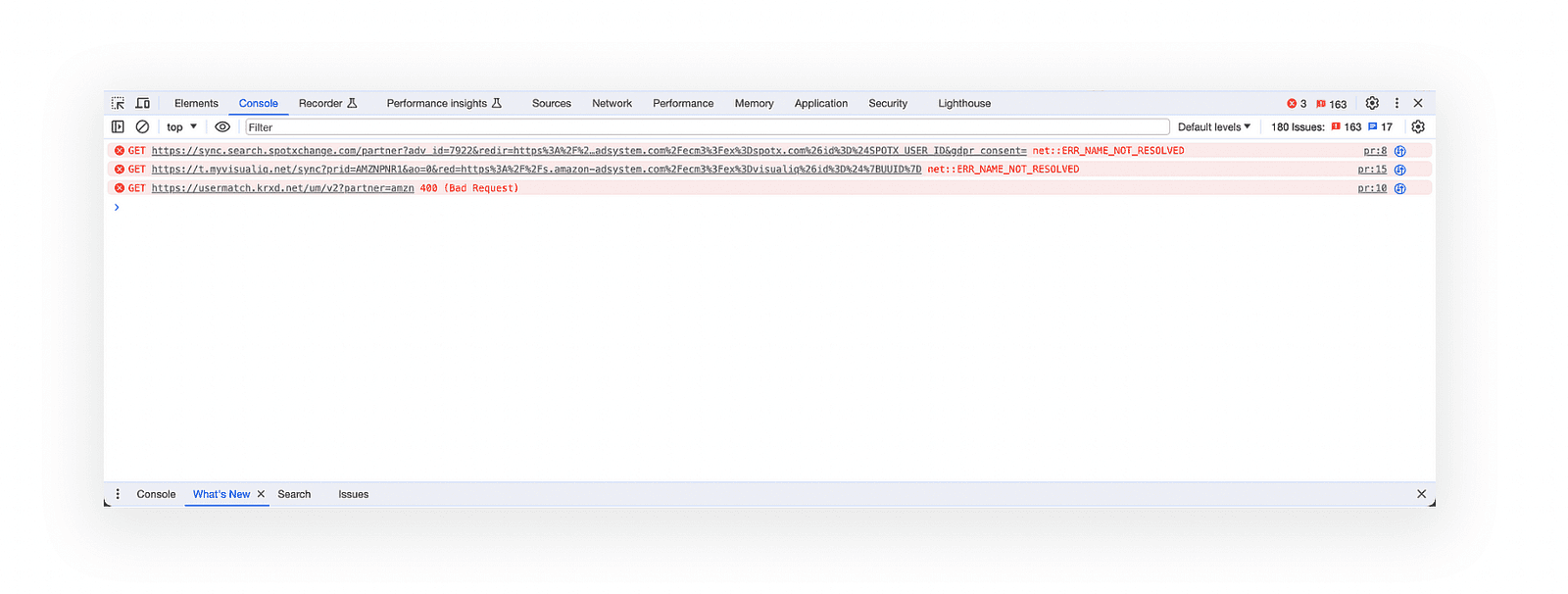1568x594 pixels.
Task: Click the error icon on the krxd.net row
Action: pos(120,188)
